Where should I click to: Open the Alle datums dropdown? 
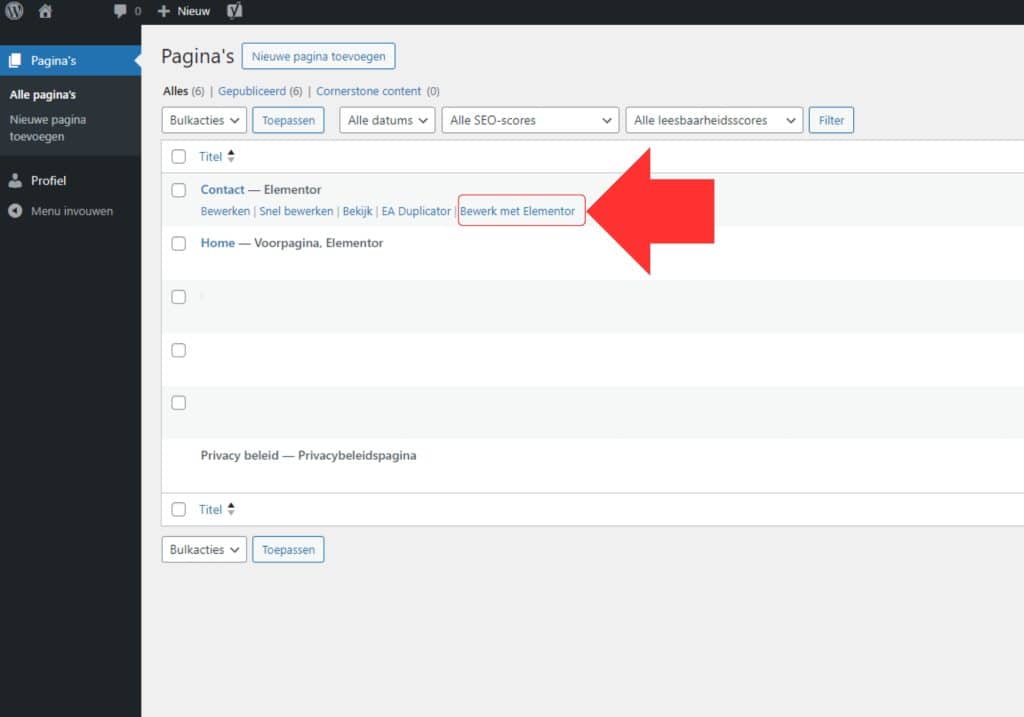387,119
